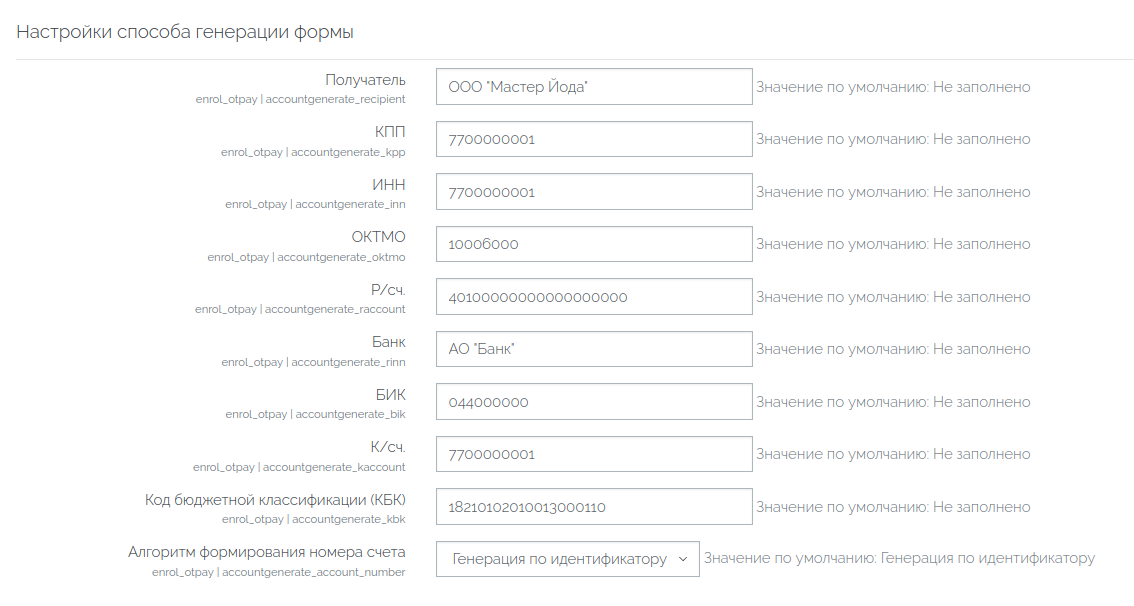Open the Генерация по идентификатору dropdown
The height and width of the screenshot is (606, 1134).
point(567,559)
